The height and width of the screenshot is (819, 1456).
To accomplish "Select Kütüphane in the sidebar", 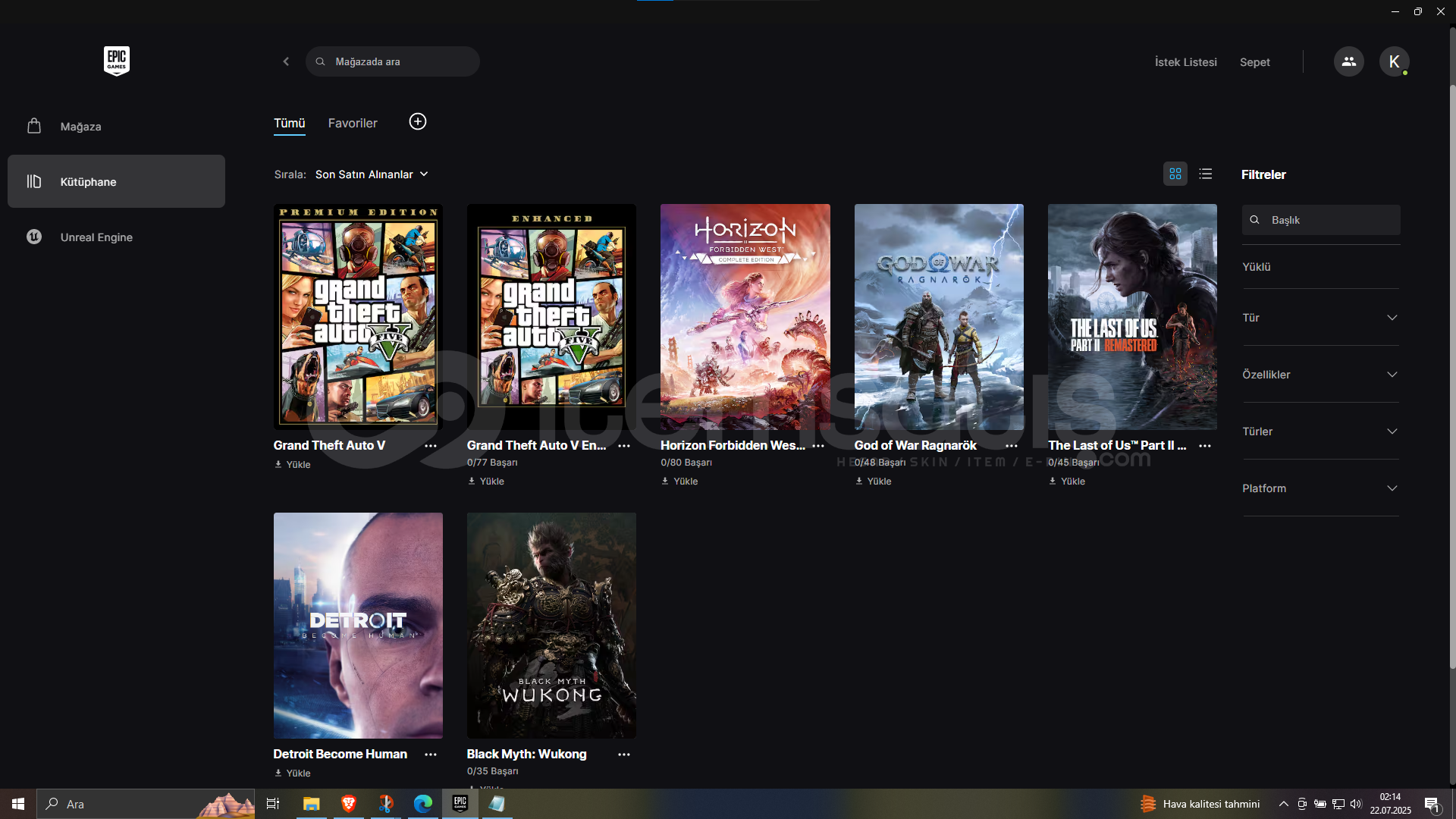I will coord(116,181).
